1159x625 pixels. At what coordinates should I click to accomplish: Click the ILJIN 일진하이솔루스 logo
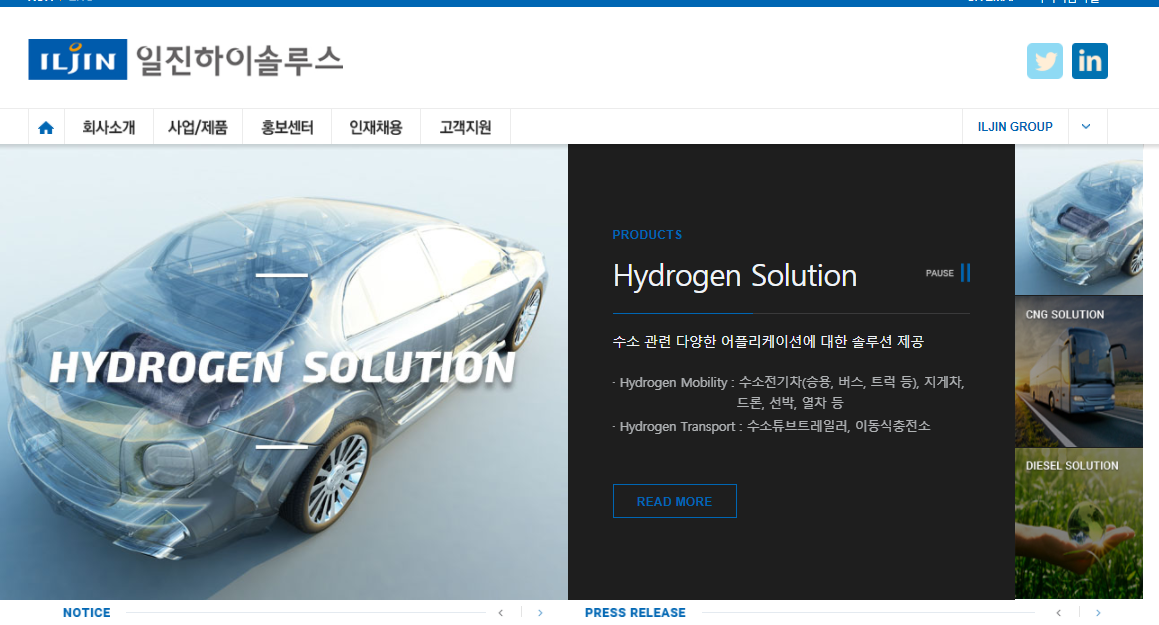click(x=186, y=59)
